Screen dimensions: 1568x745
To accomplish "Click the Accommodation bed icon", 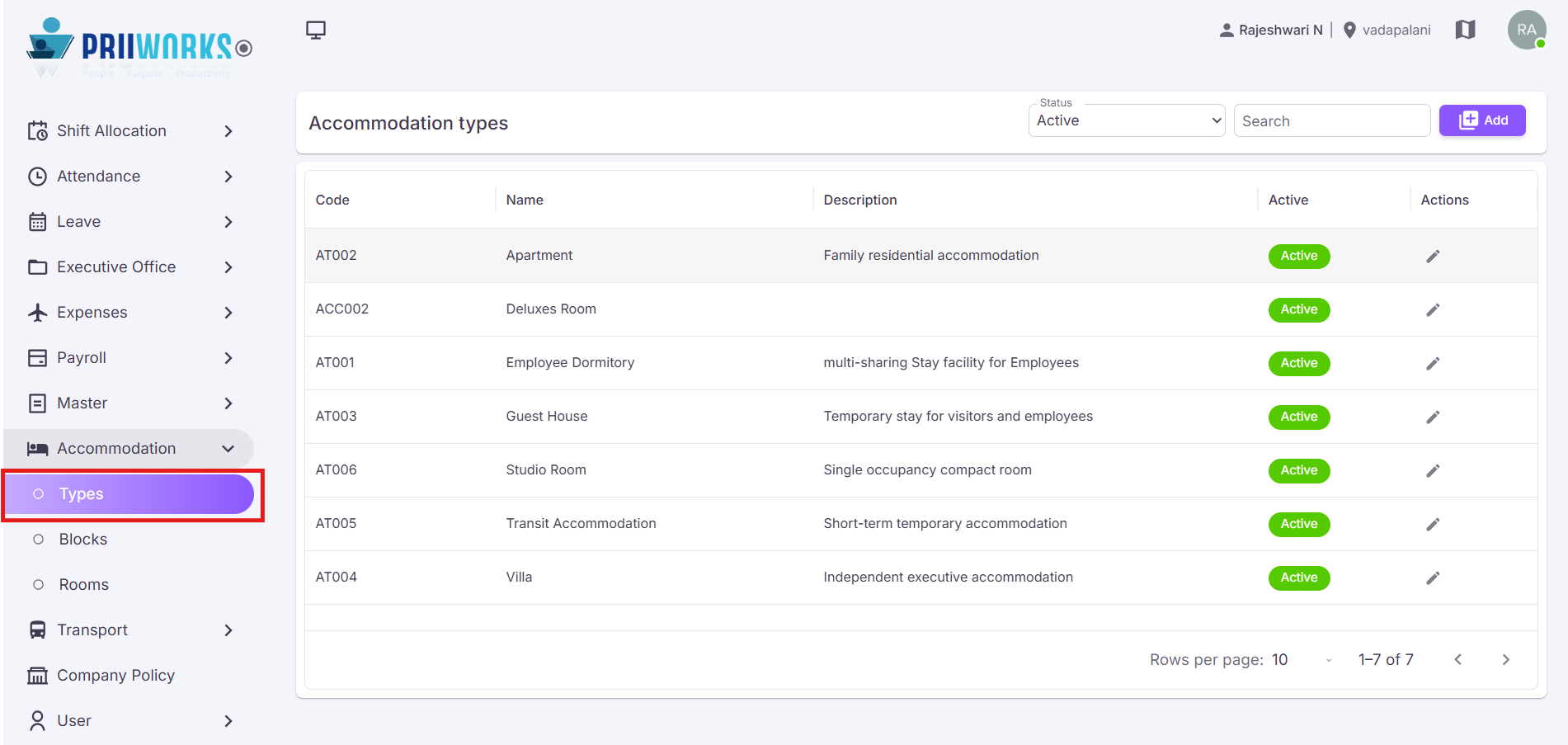I will tap(38, 449).
